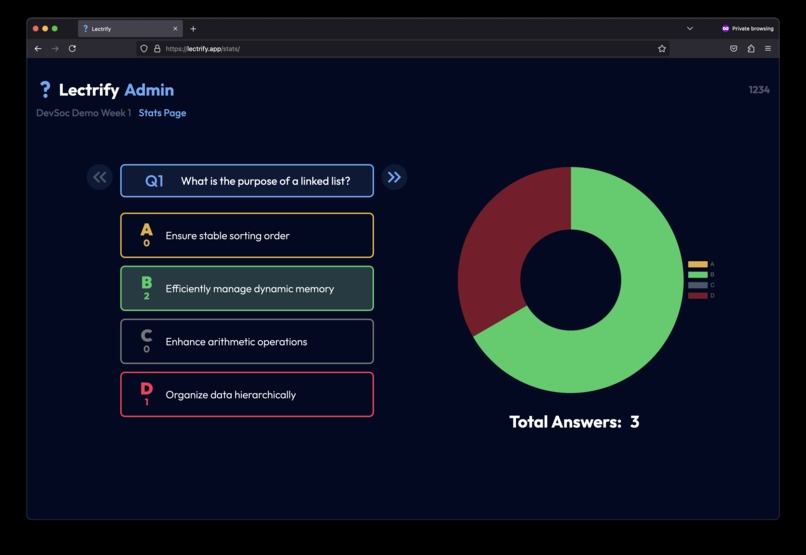
Task: Click the address bar URL field
Action: pyautogui.click(x=402, y=49)
